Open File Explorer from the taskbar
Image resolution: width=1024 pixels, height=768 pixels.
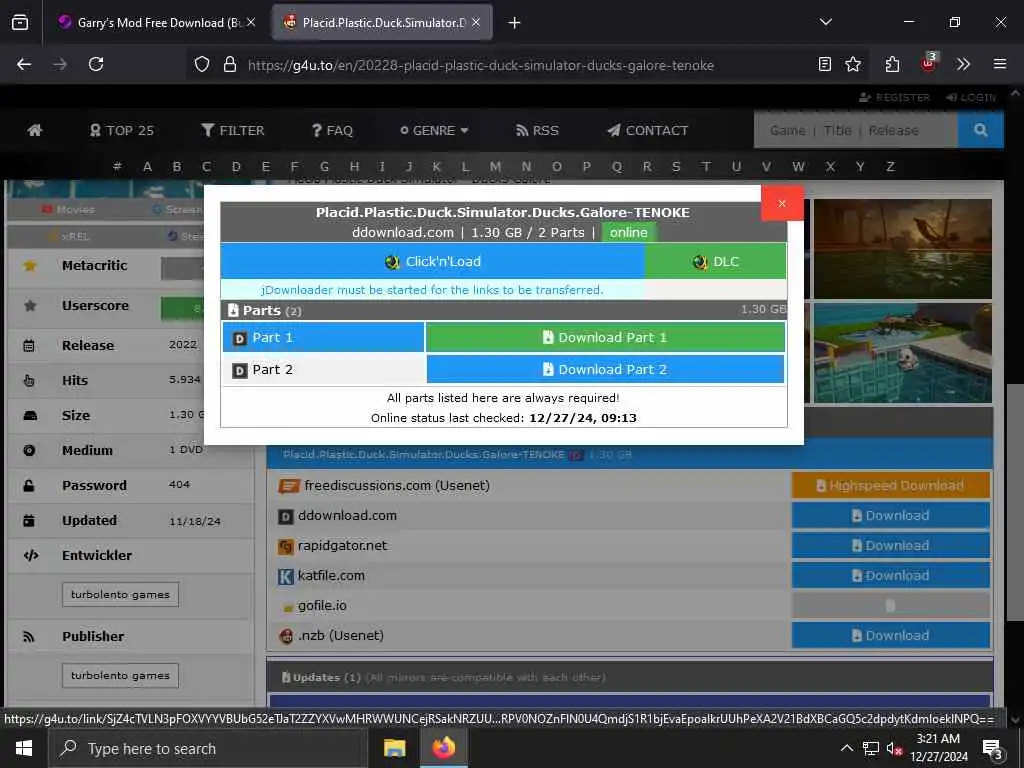[394, 748]
